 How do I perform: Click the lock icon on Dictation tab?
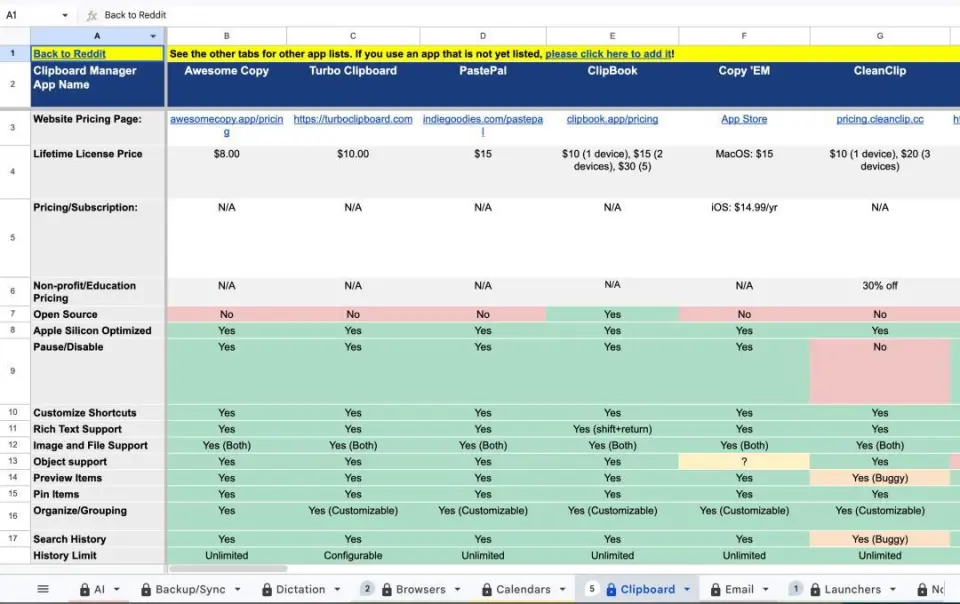[266, 589]
